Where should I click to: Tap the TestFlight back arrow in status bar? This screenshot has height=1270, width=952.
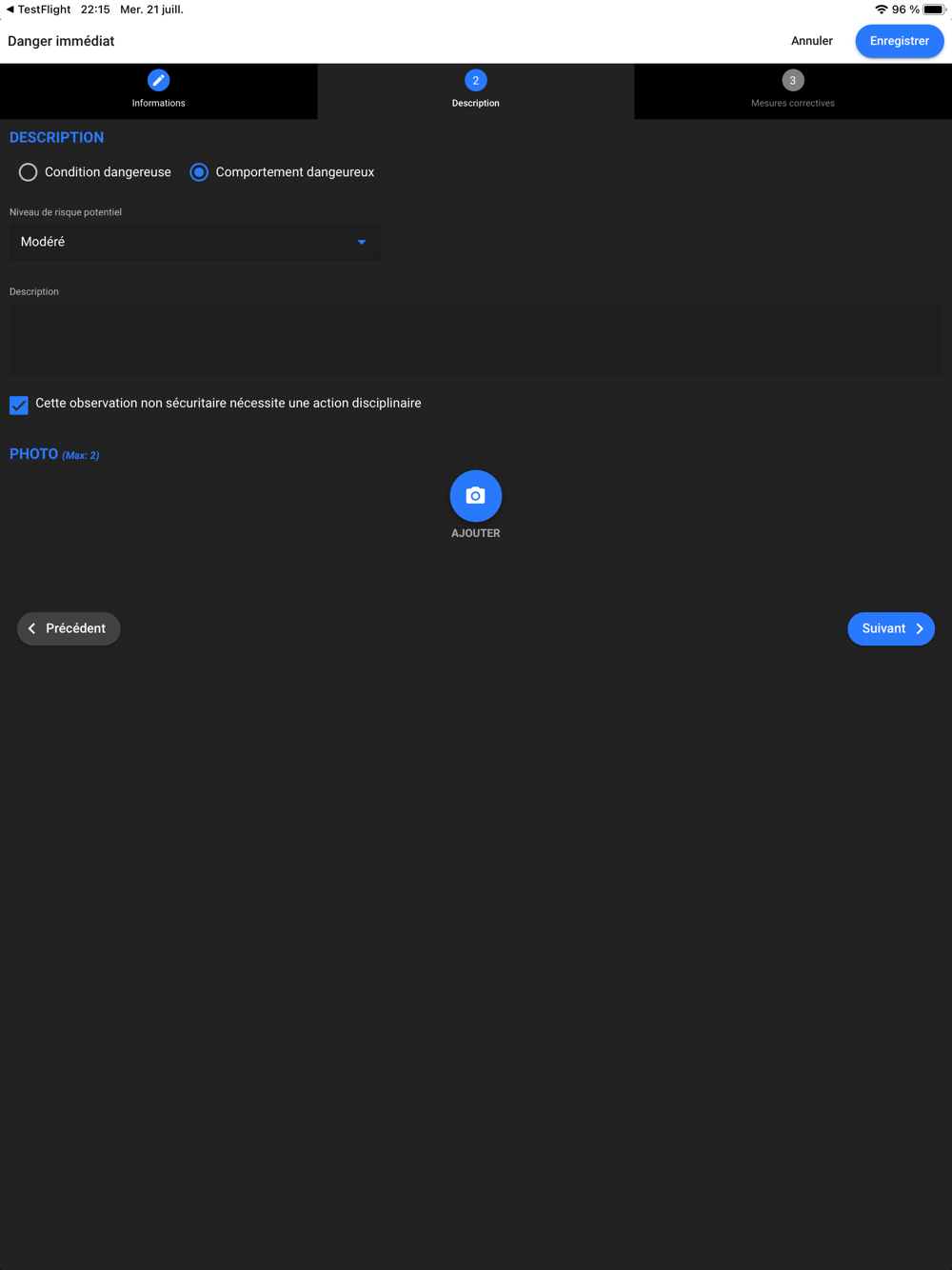coord(10,10)
